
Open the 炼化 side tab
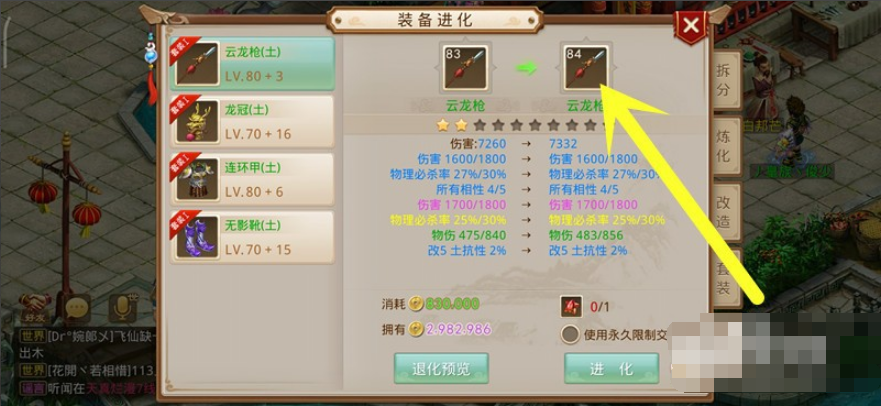(x=725, y=147)
